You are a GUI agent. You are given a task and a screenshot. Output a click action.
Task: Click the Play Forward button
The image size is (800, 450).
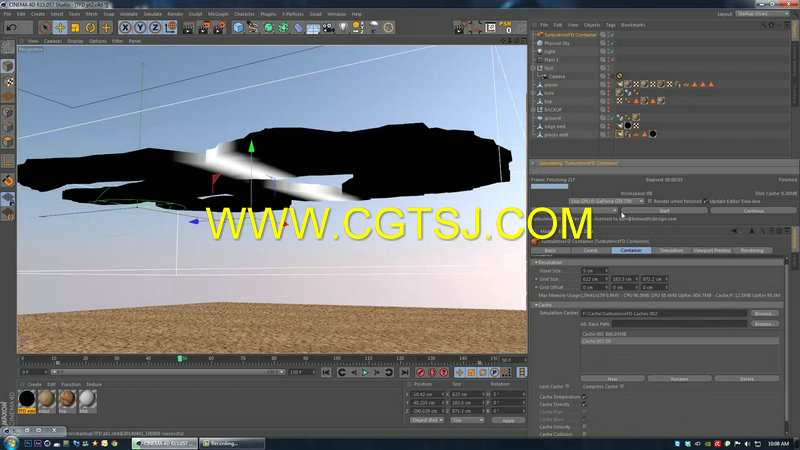365,373
